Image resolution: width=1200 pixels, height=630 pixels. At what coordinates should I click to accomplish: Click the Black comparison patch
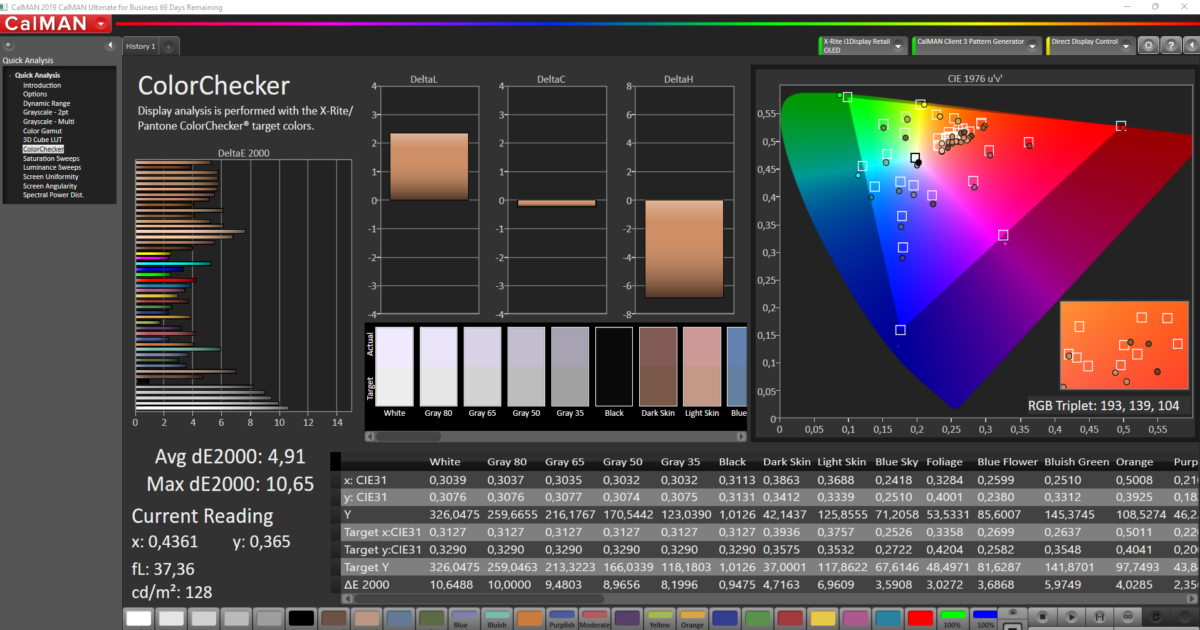[614, 366]
